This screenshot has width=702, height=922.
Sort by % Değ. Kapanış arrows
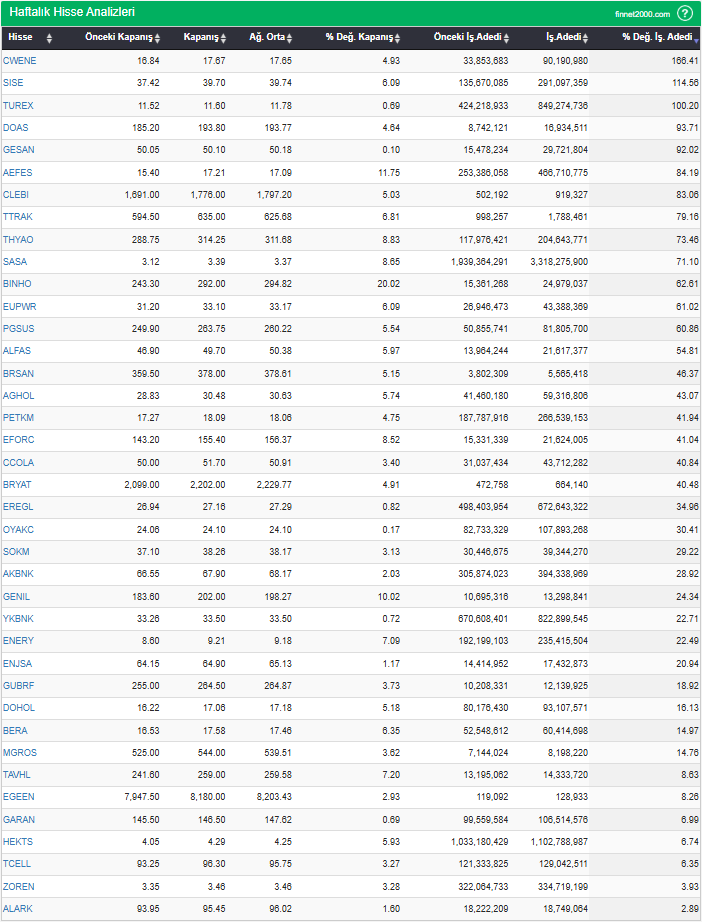coord(397,38)
